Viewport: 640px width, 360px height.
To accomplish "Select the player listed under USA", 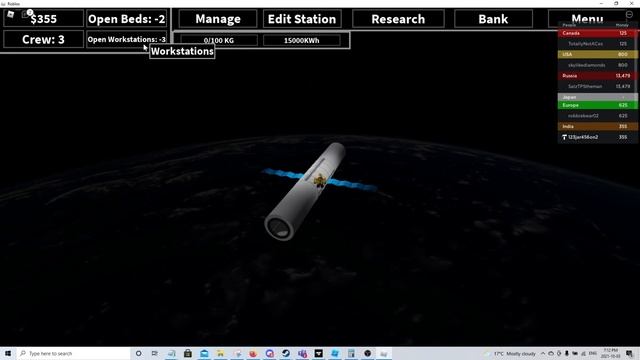I will [x=597, y=65].
